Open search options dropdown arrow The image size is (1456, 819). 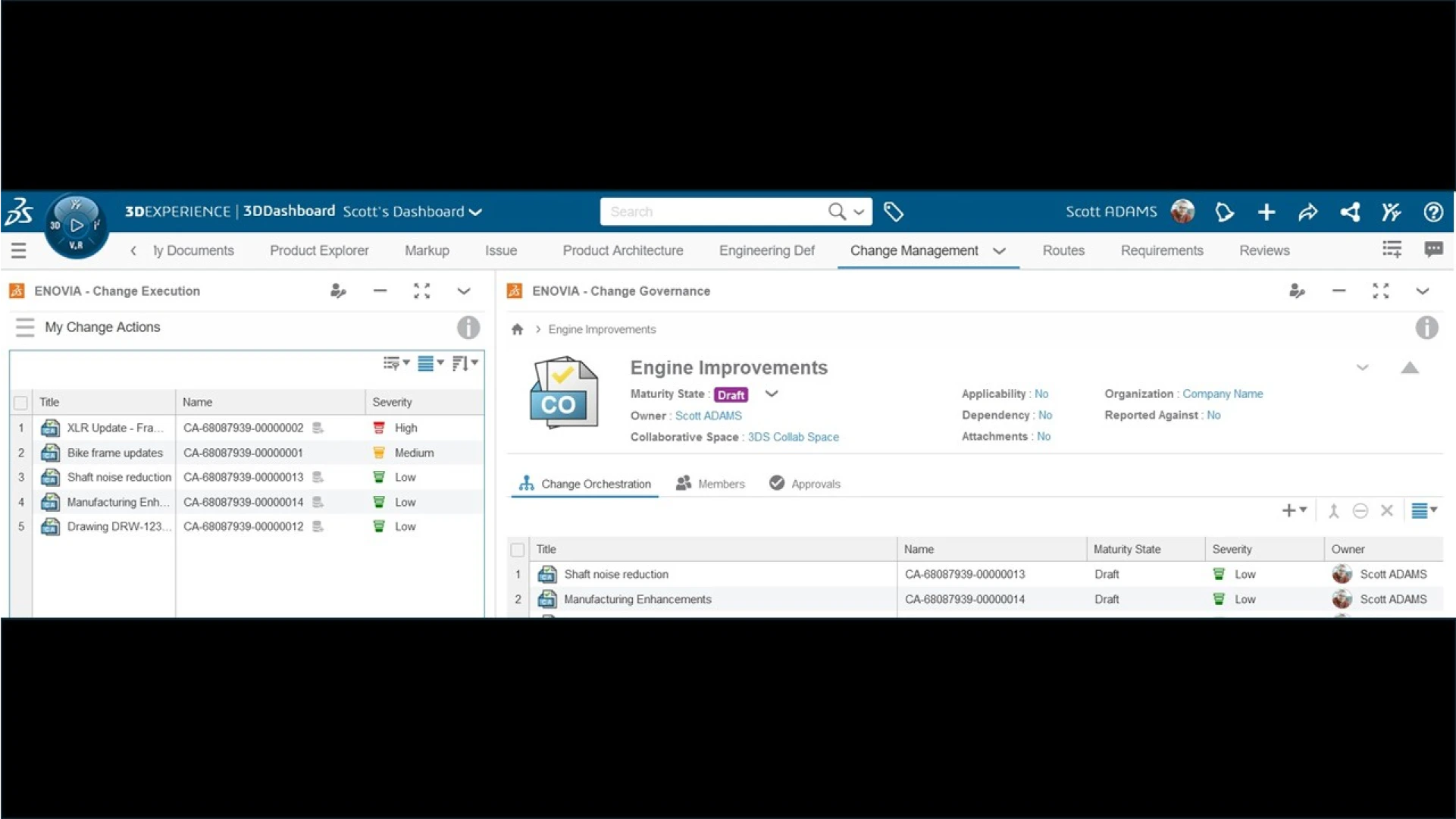click(x=859, y=212)
